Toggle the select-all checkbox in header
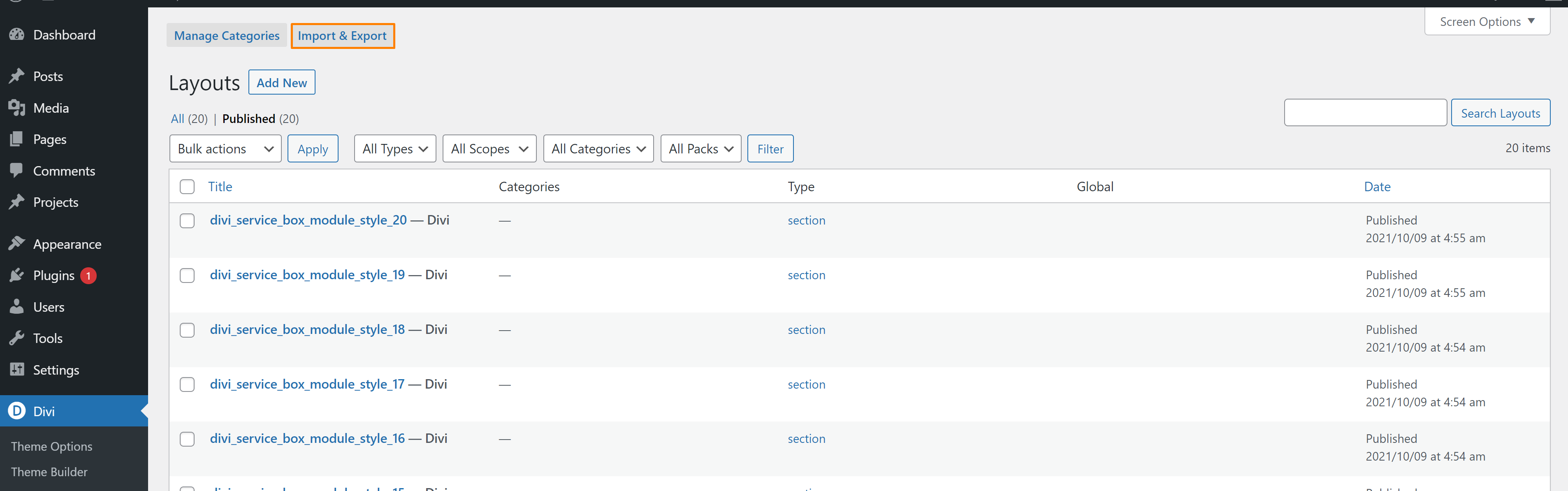 tap(187, 187)
